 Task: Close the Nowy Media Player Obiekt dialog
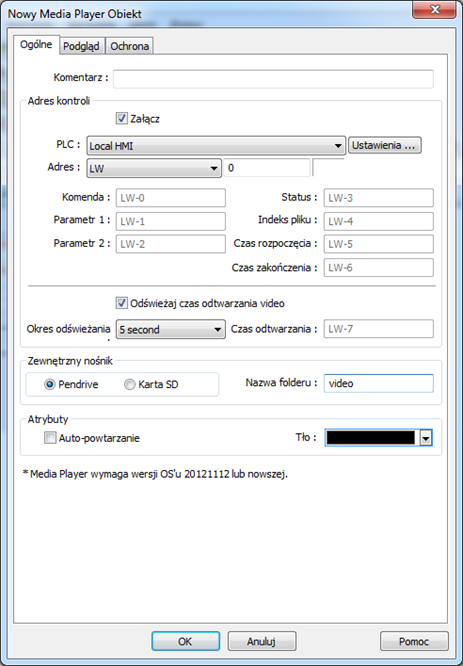(434, 10)
